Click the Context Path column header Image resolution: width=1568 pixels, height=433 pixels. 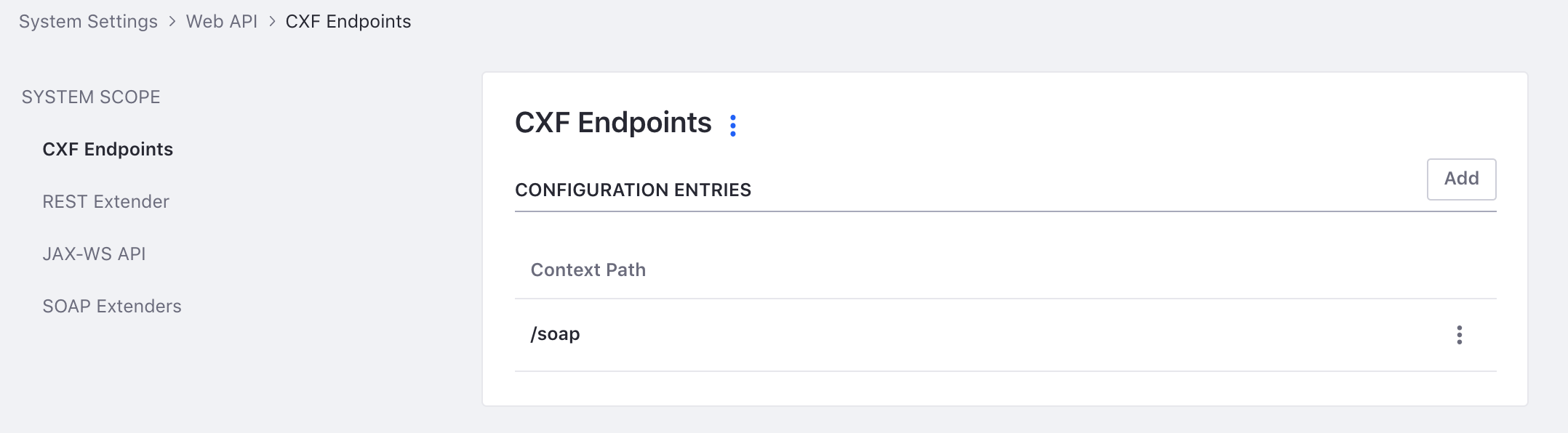[x=588, y=270]
